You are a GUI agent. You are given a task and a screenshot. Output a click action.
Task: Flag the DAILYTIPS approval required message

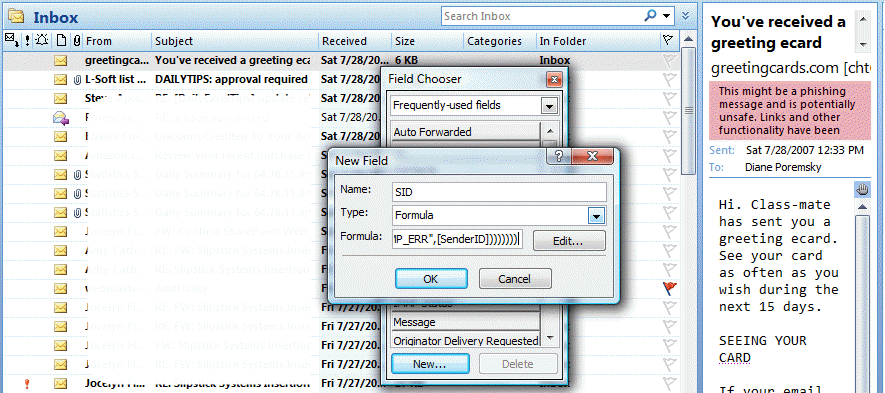(x=669, y=79)
